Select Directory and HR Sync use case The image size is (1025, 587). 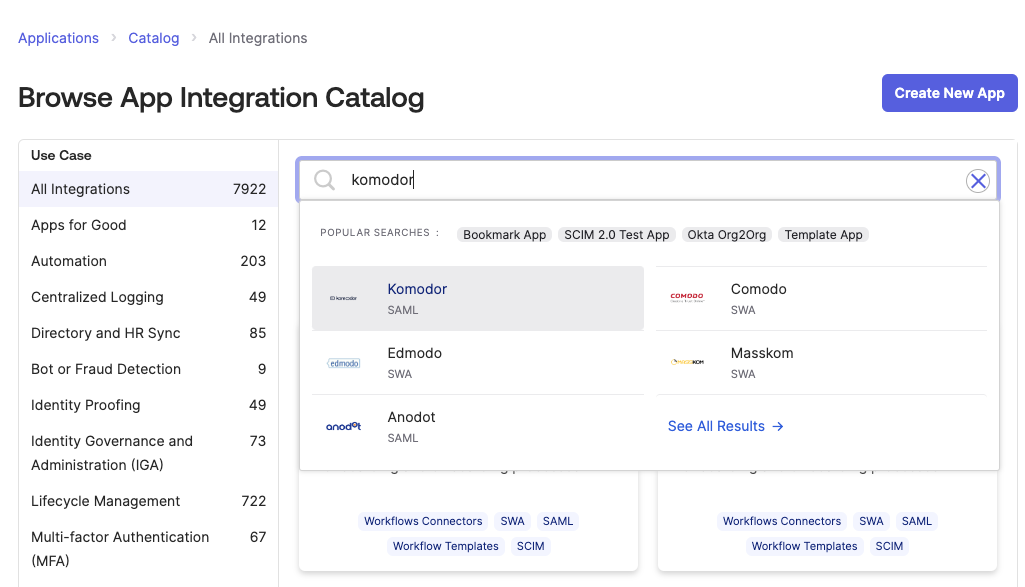tap(148, 333)
